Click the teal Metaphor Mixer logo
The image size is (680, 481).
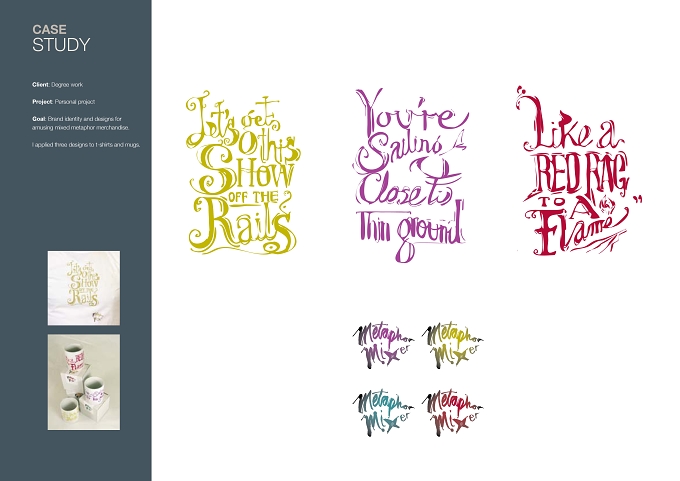383,412
